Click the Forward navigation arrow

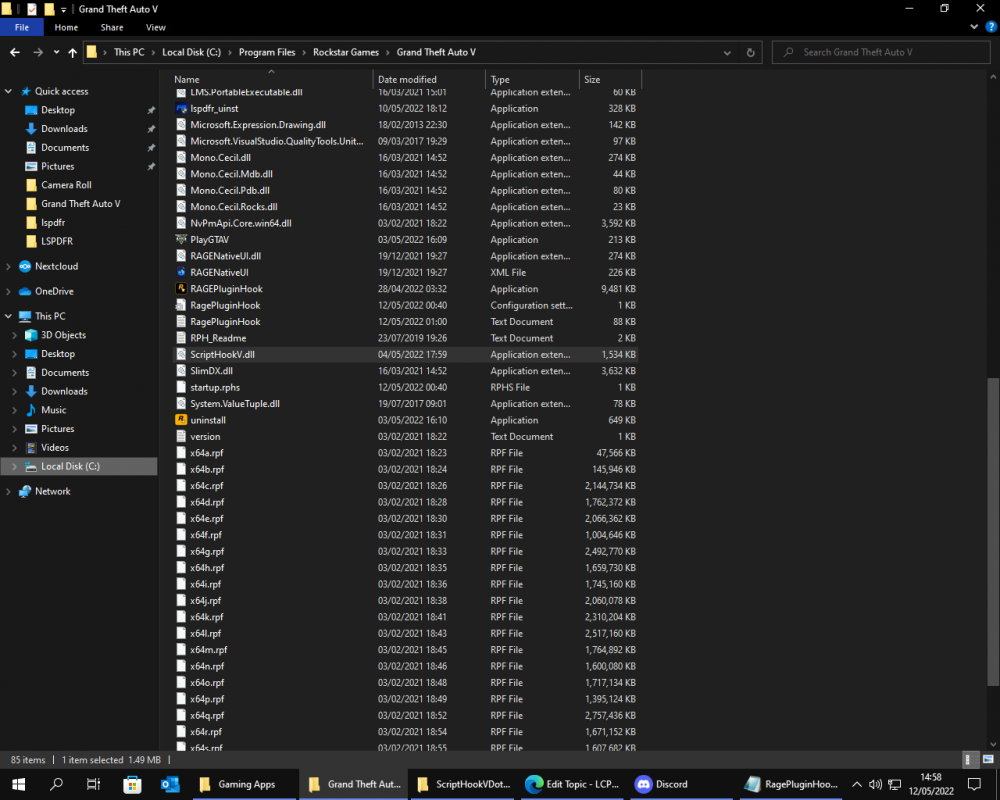coord(38,52)
